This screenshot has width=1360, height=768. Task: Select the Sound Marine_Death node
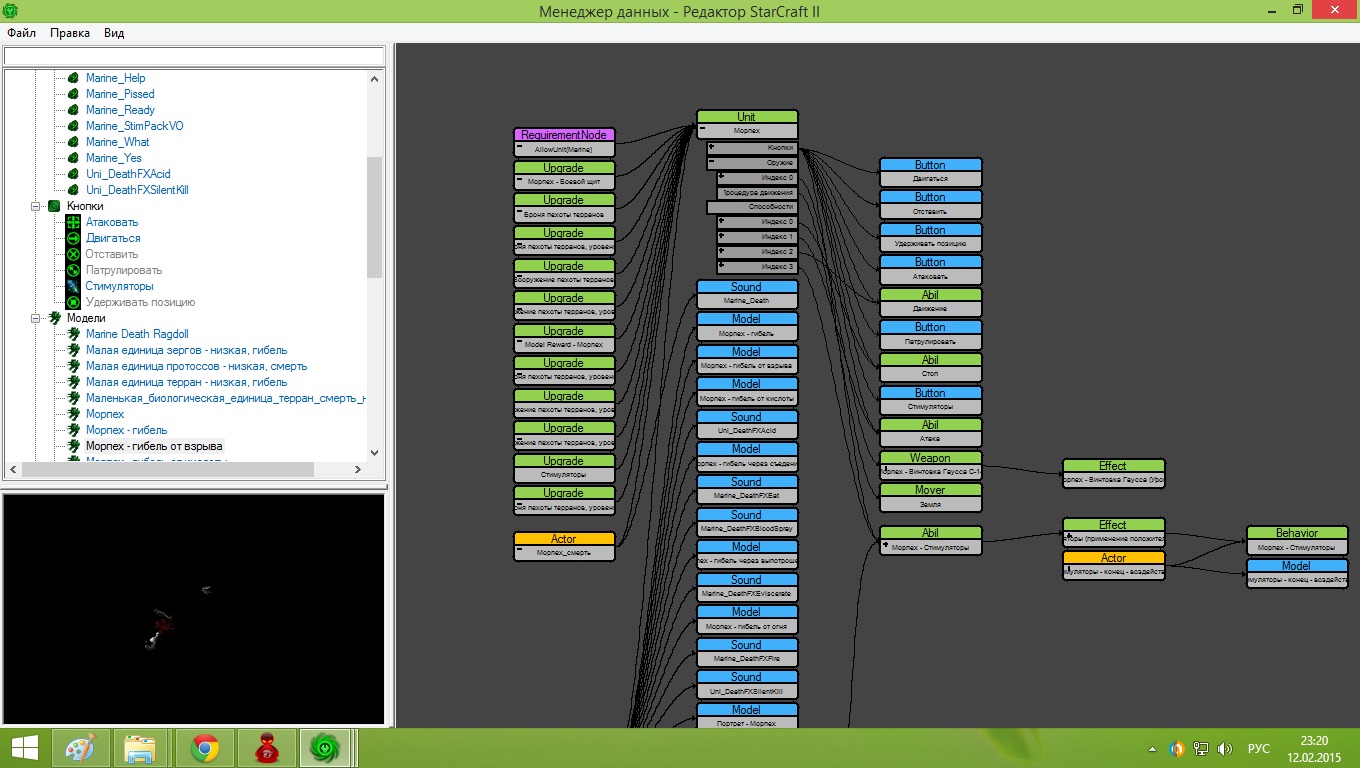[747, 294]
